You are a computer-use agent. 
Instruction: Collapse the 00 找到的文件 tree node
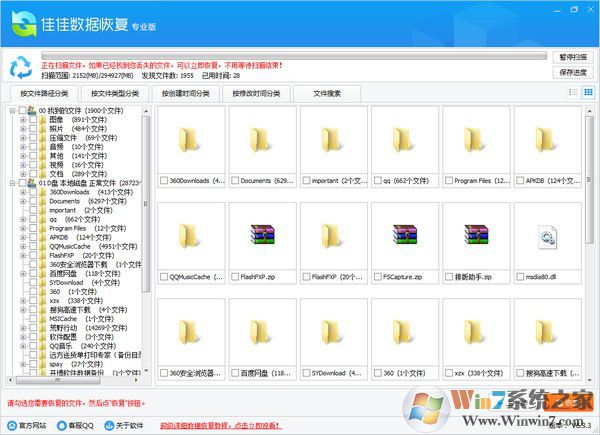point(12,111)
